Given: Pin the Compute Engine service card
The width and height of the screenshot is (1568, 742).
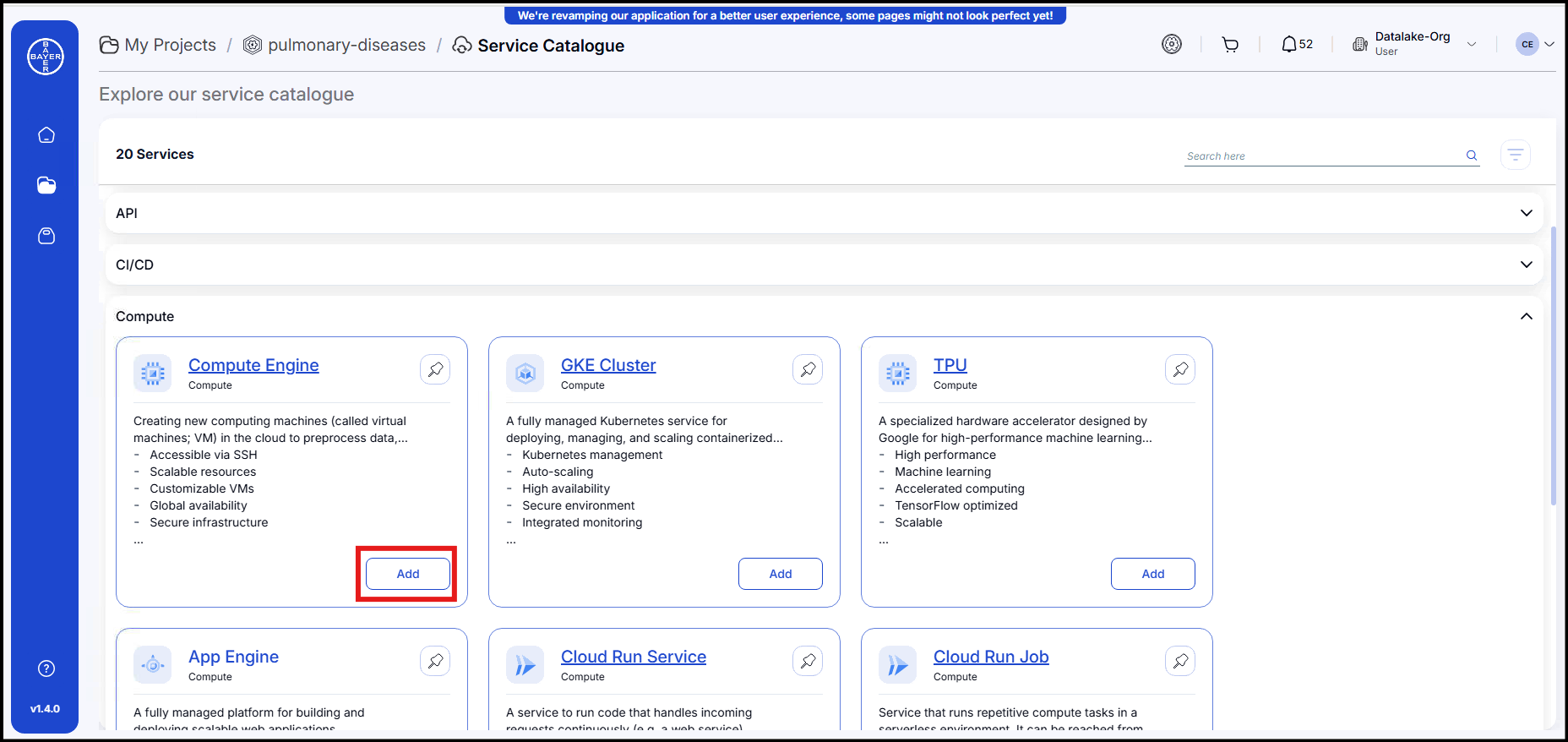Looking at the screenshot, I should click(435, 369).
